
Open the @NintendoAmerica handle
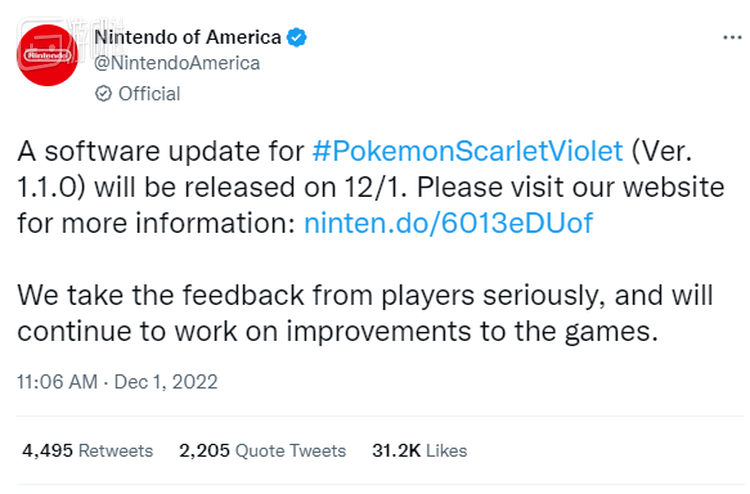176,63
